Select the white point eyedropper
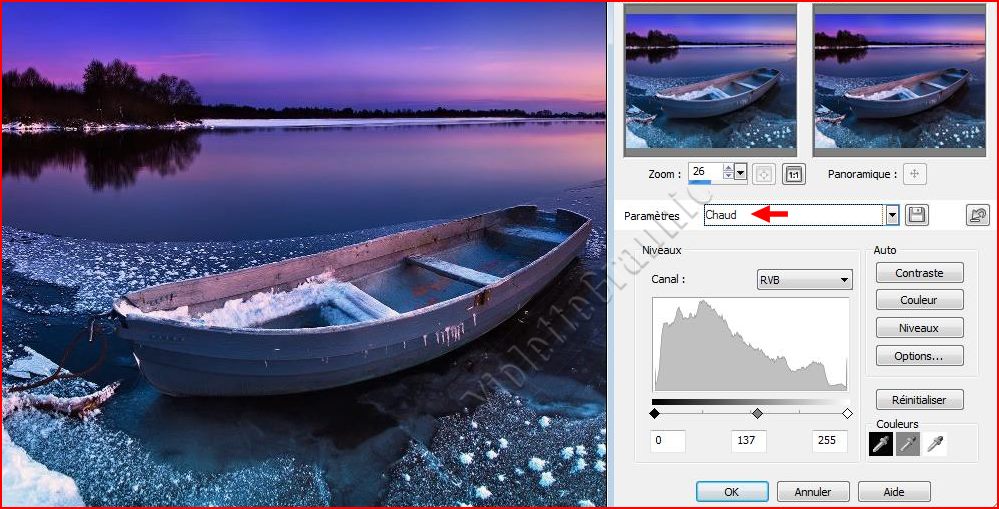This screenshot has width=999, height=509. pos(934,444)
